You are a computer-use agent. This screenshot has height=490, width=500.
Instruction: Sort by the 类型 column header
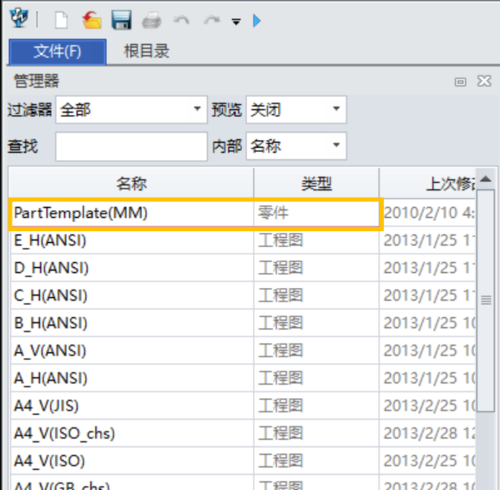316,183
